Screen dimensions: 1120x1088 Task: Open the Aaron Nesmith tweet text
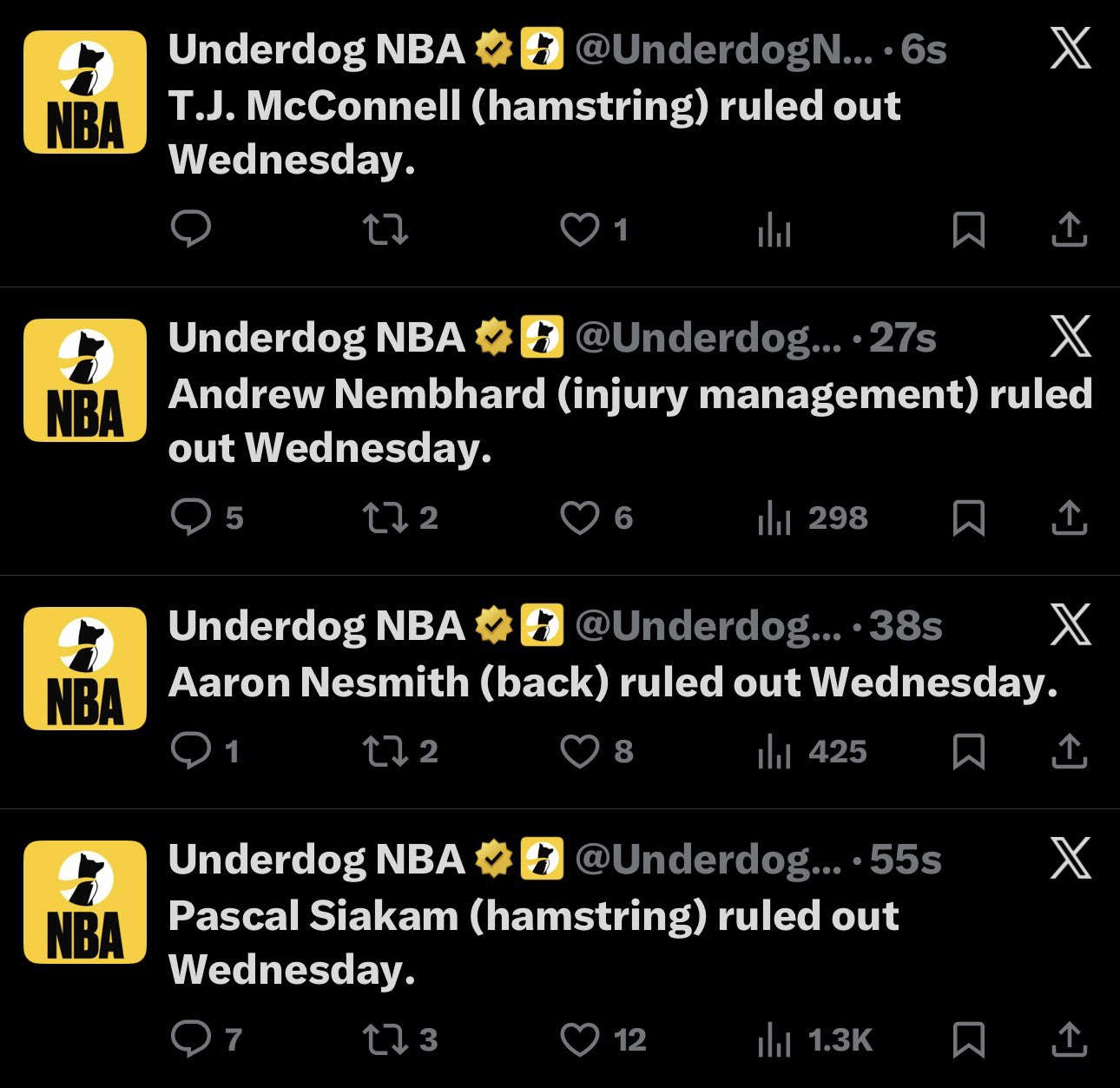613,682
